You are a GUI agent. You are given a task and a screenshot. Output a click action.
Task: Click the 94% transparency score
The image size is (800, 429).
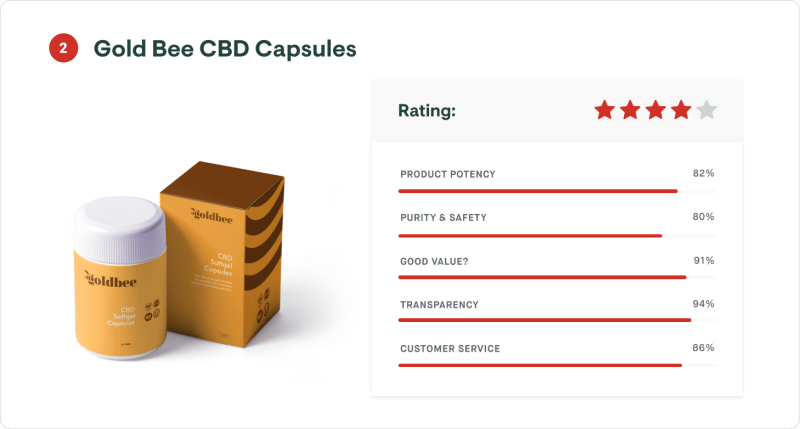704,304
